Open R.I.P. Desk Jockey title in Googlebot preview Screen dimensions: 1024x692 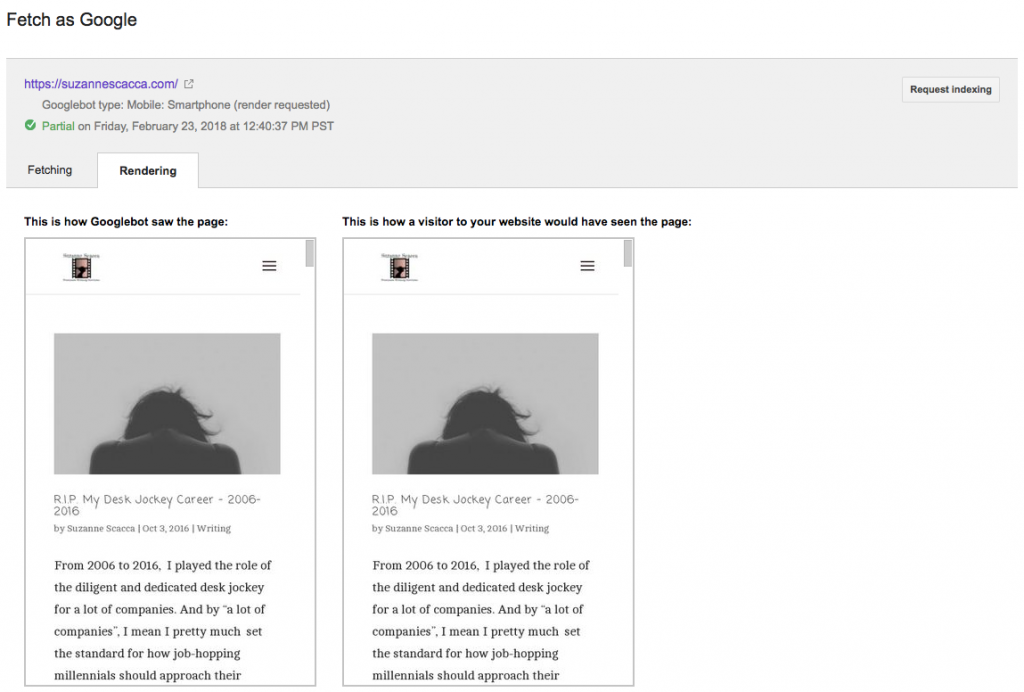pyautogui.click(x=157, y=505)
